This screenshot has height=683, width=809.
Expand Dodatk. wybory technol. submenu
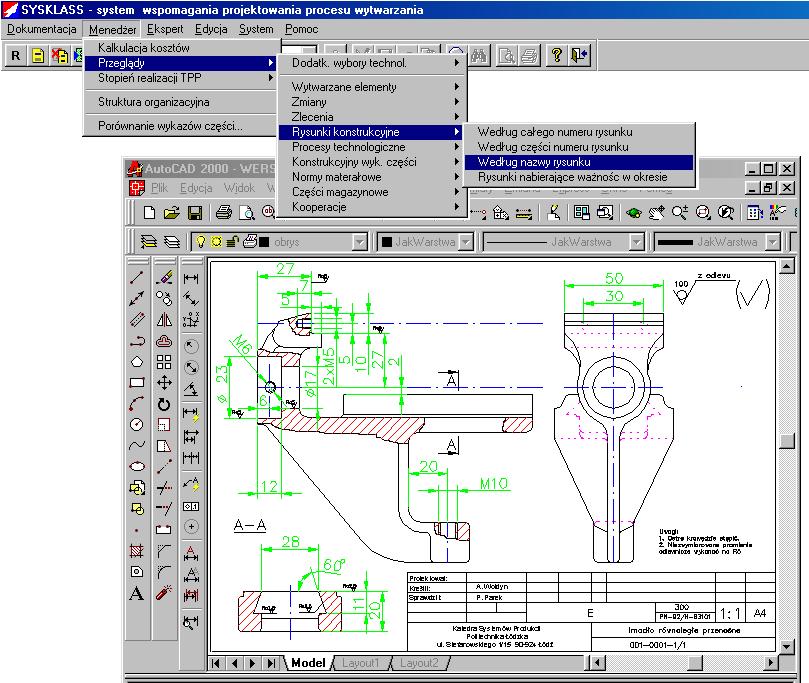[x=372, y=63]
